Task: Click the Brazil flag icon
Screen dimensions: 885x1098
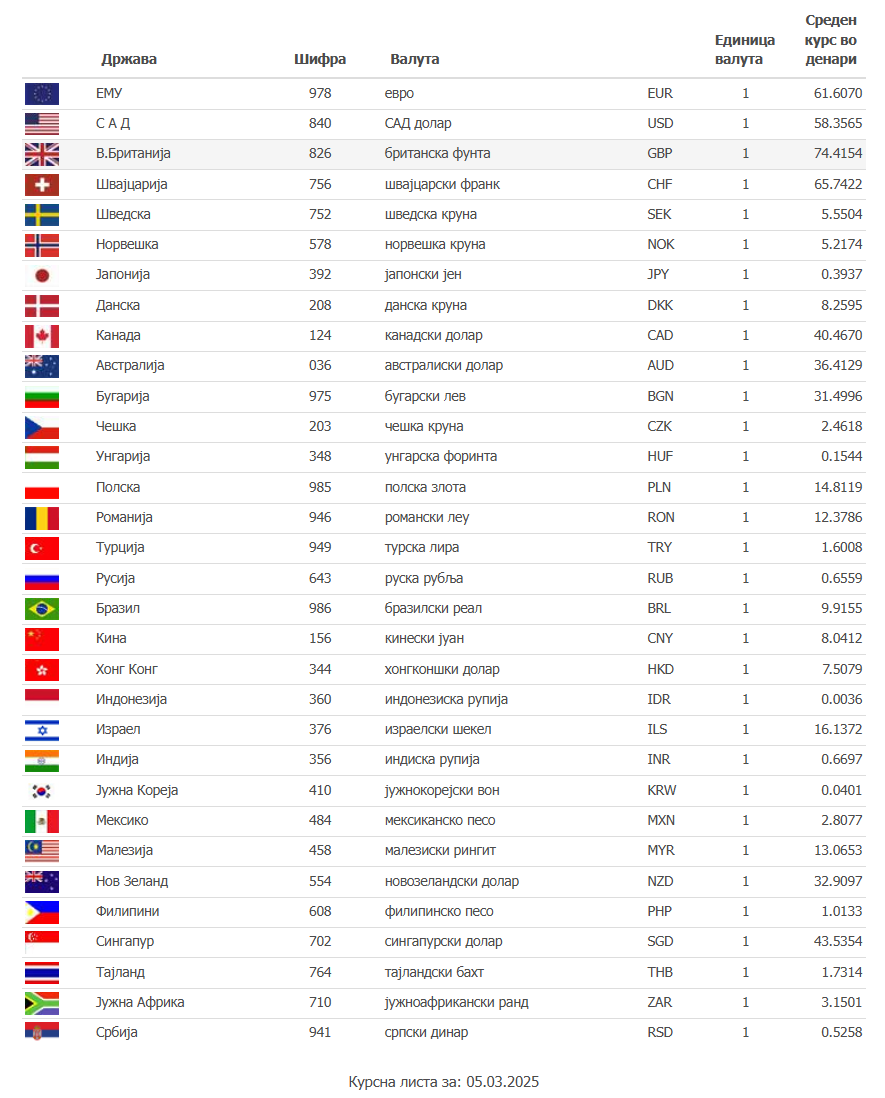Action: [x=42, y=609]
